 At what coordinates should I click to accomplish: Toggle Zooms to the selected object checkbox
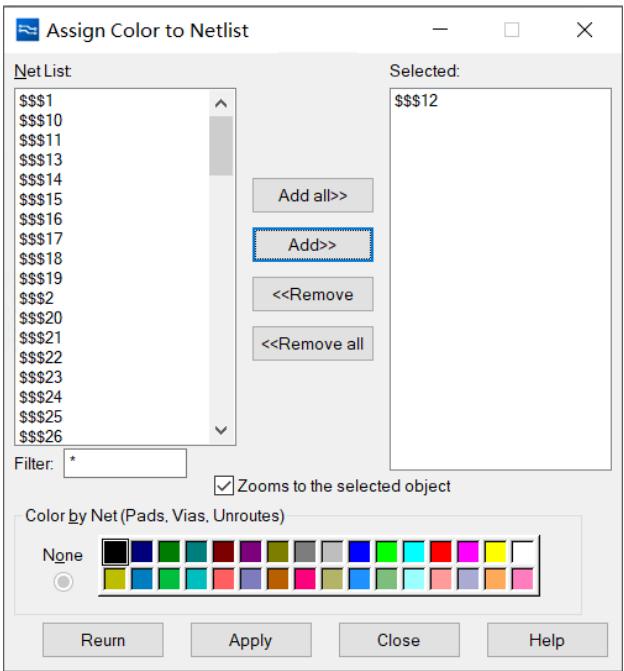[x=224, y=486]
